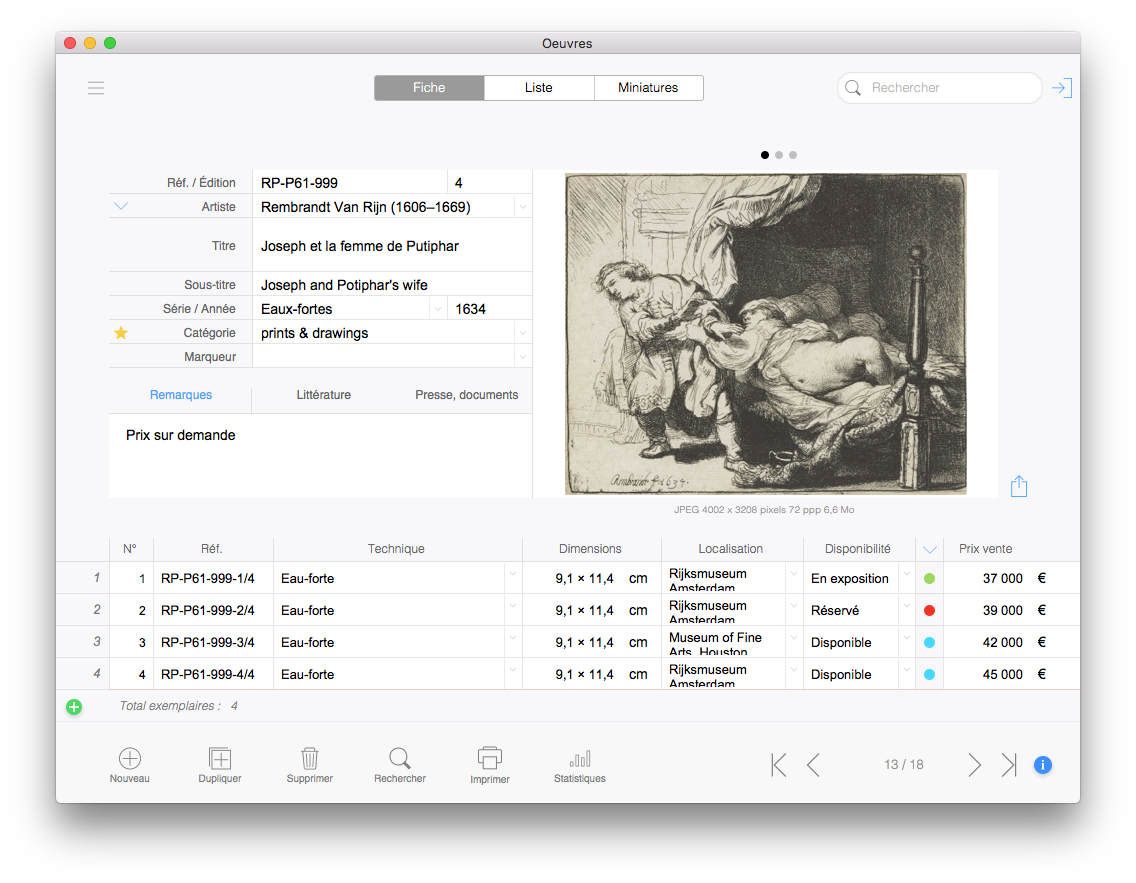
Task: Open the Artiste dropdown arrow
Action: (522, 207)
